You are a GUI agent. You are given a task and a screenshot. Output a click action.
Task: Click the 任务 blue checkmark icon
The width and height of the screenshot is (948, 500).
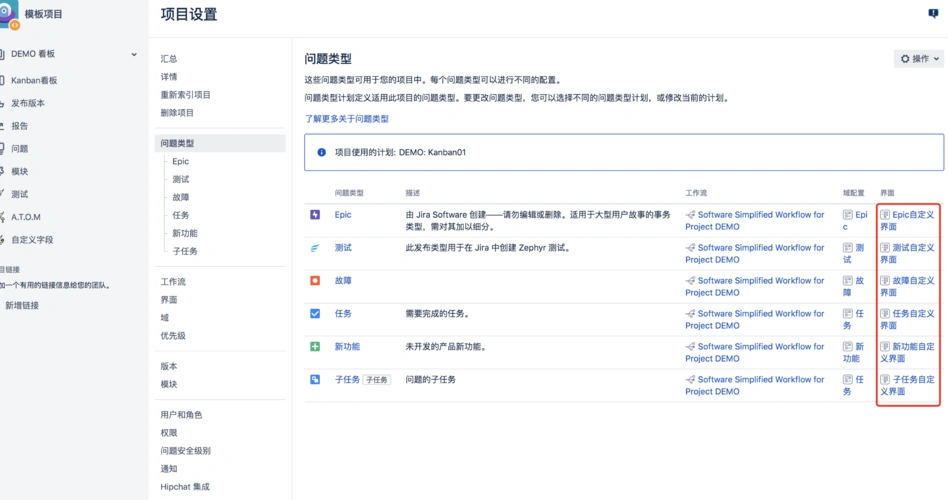pos(315,313)
